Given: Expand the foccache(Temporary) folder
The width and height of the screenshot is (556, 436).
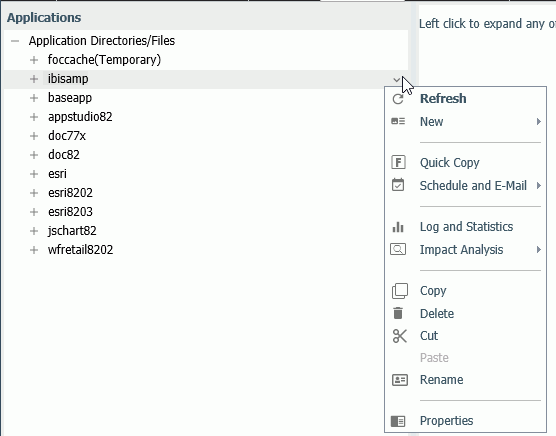Looking at the screenshot, I should coord(34,60).
